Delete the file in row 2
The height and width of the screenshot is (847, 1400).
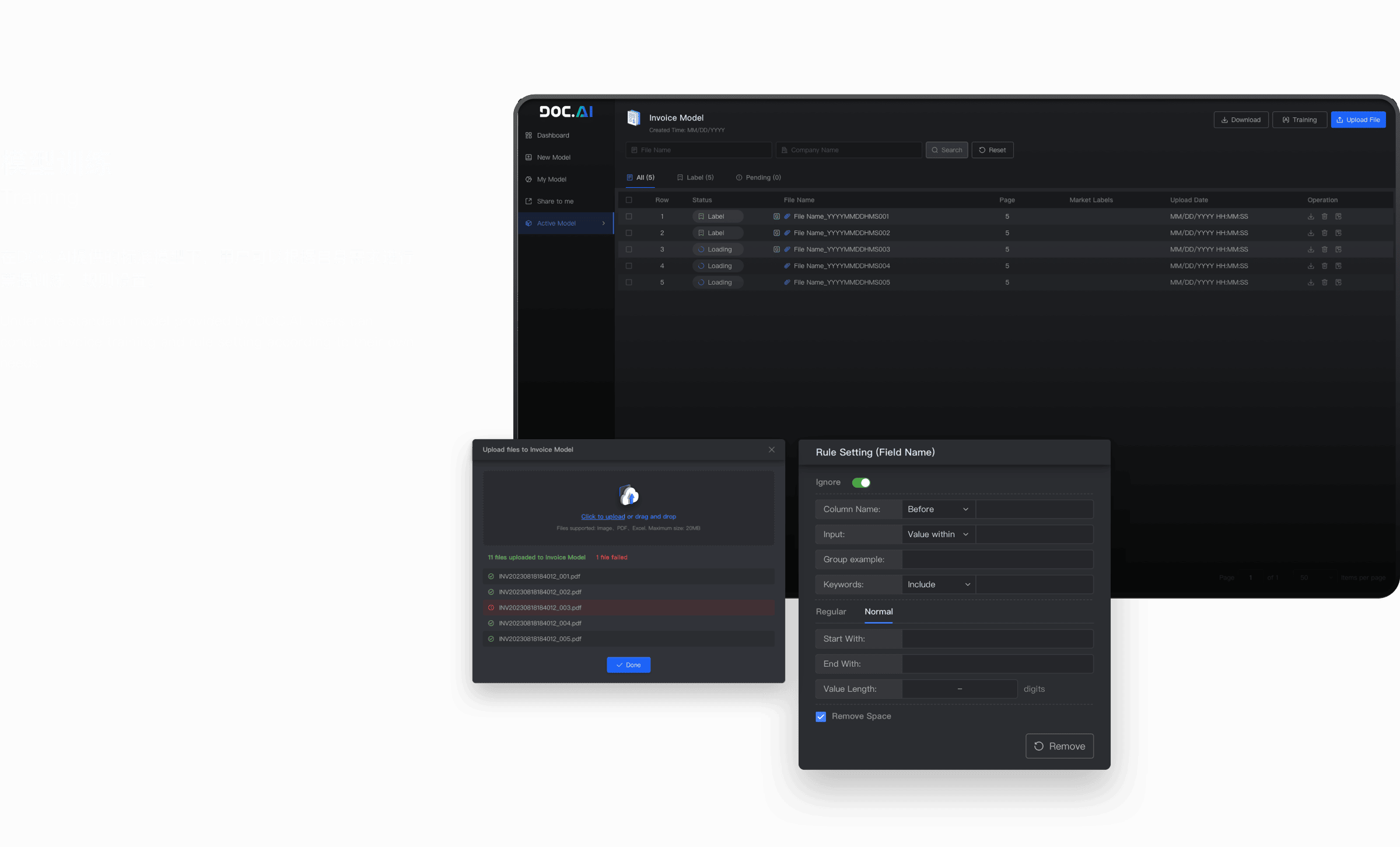click(1324, 233)
